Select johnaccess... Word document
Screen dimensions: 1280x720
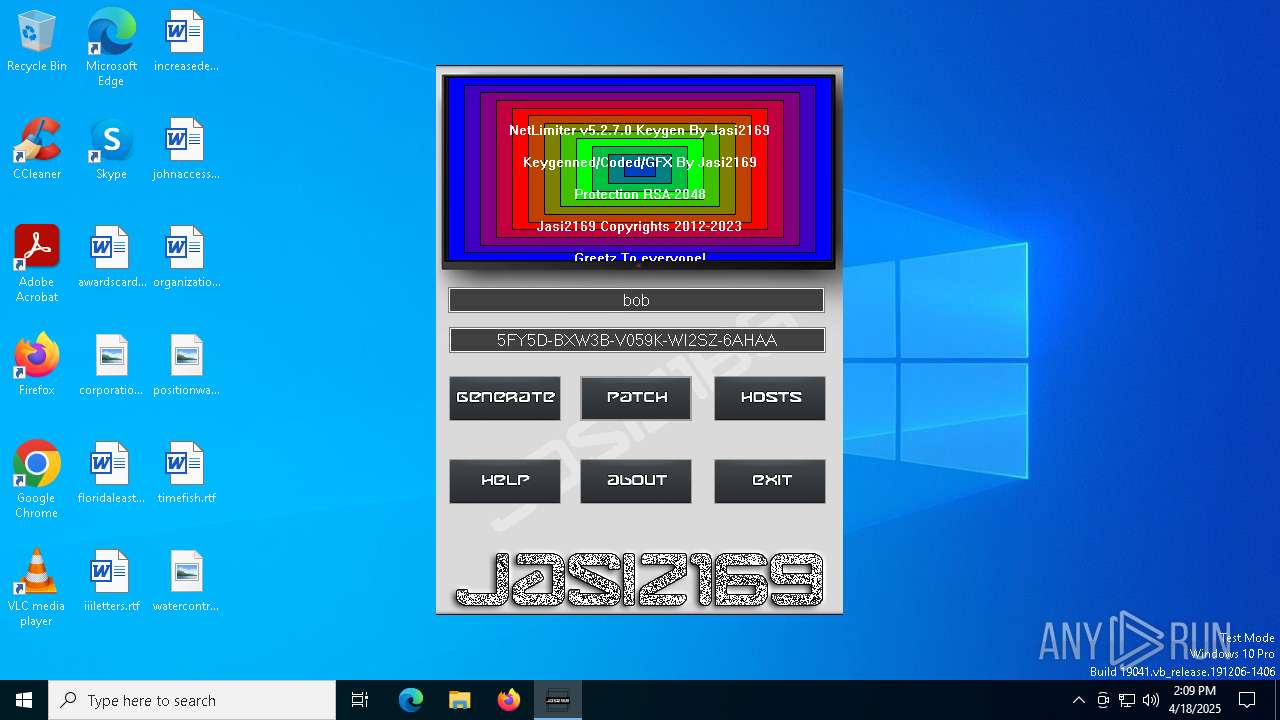[x=186, y=150]
